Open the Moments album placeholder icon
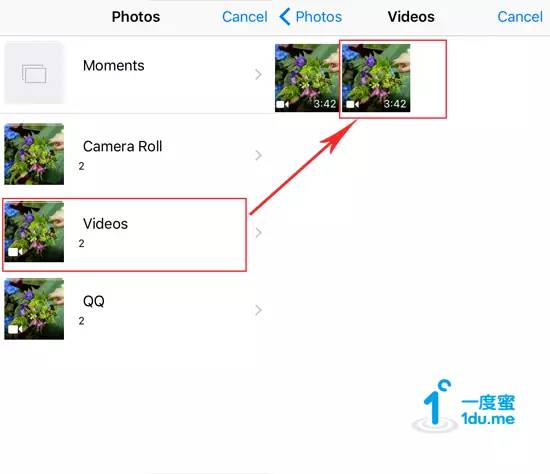The width and height of the screenshot is (550, 474). tap(34, 73)
